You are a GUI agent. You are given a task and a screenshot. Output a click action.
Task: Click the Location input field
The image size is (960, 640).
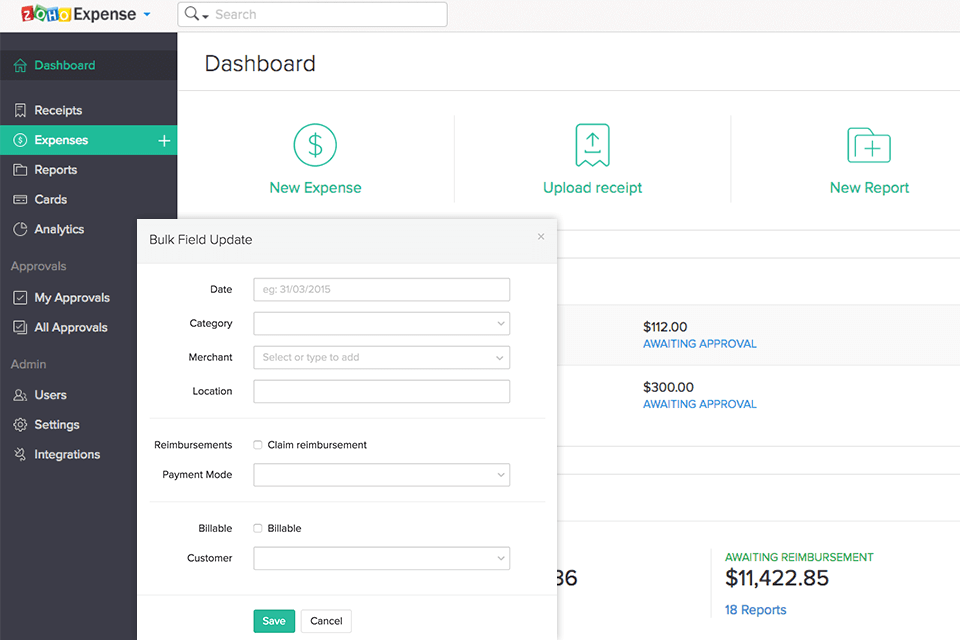pyautogui.click(x=381, y=391)
